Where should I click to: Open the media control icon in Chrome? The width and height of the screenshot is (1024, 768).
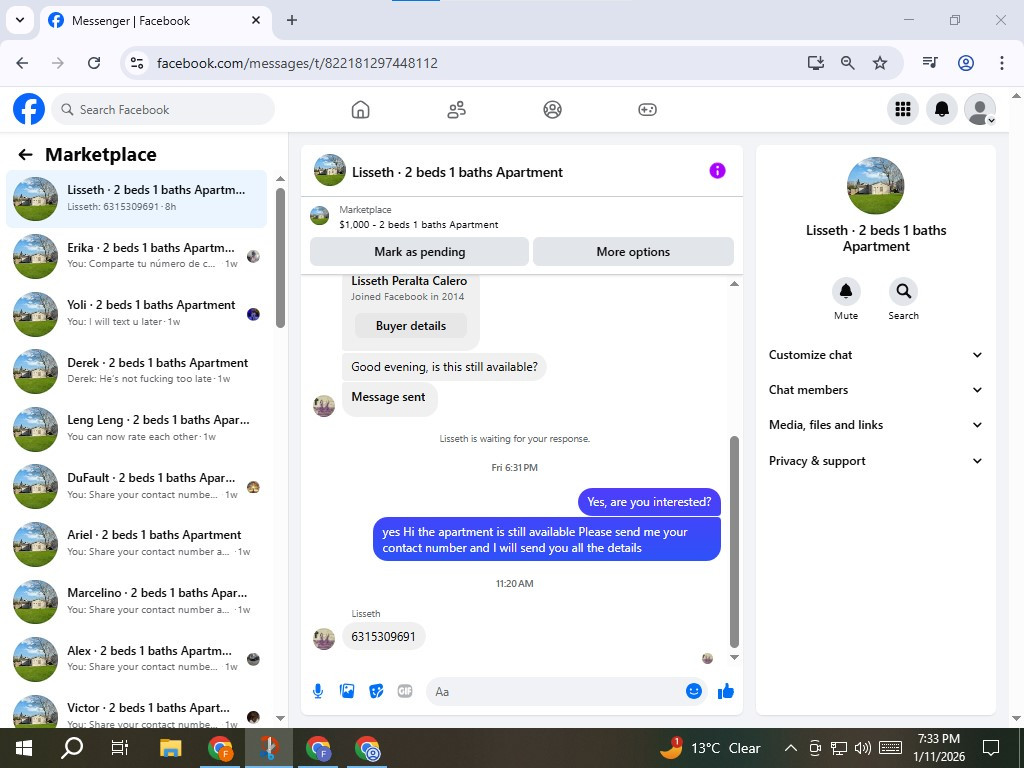(x=930, y=63)
